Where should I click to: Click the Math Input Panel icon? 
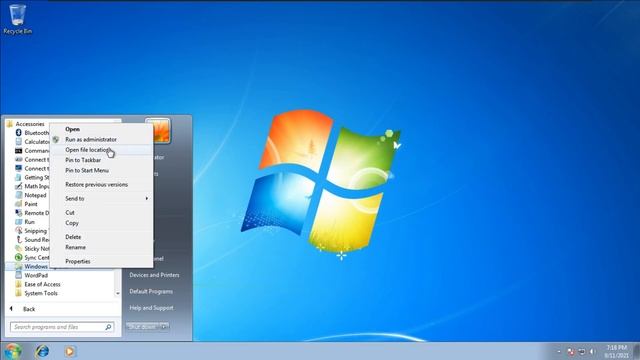click(x=18, y=186)
